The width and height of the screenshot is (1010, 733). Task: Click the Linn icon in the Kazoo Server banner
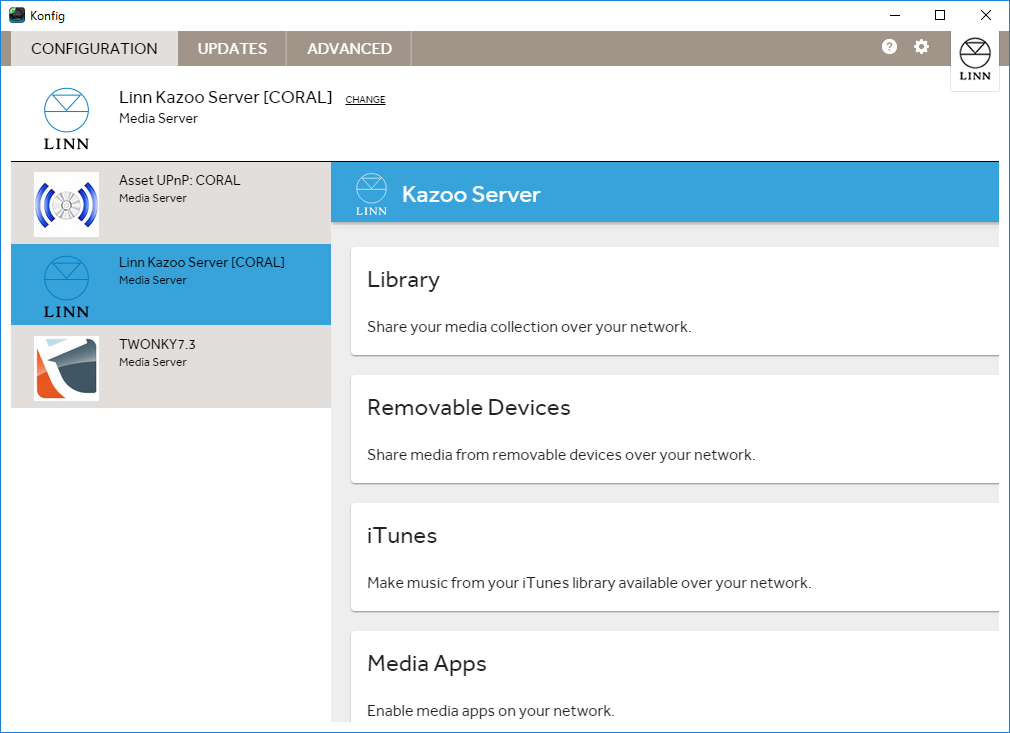pyautogui.click(x=371, y=195)
